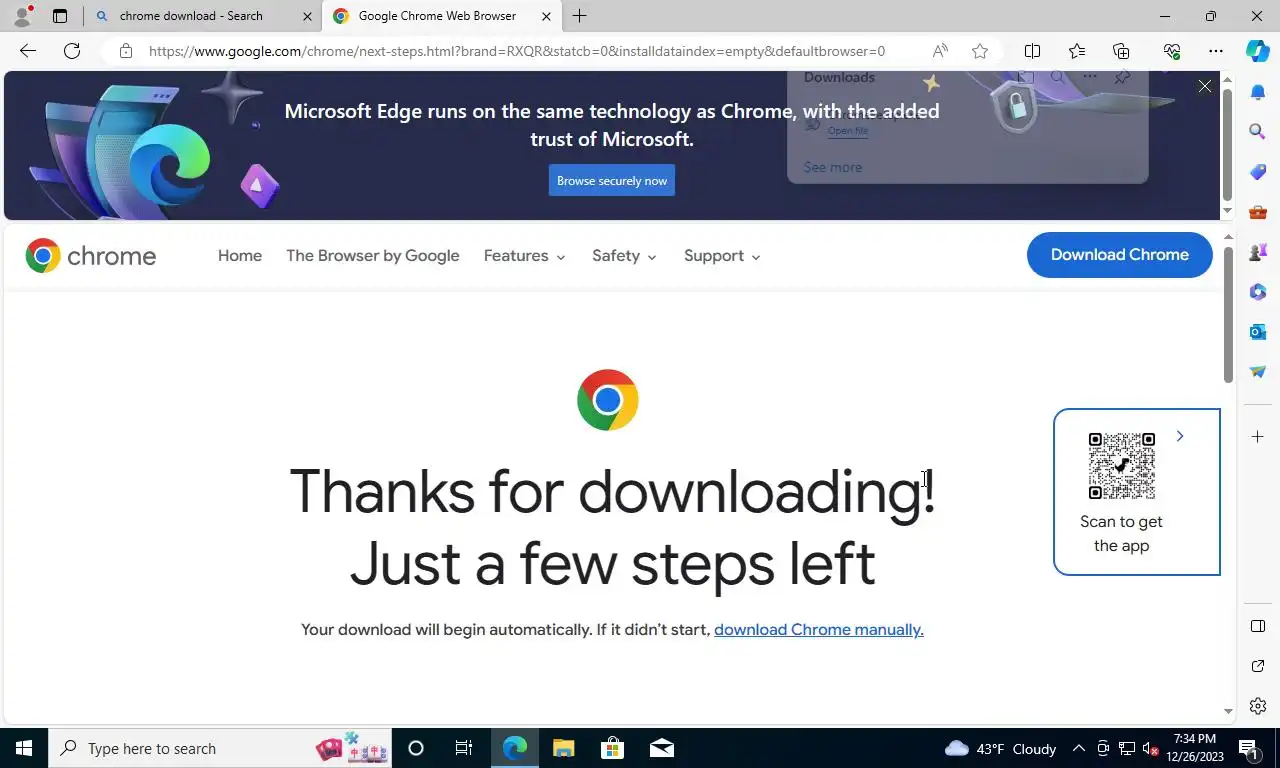Click the banner scrollbar down arrow
Screen dimensions: 1280x768
[1227, 211]
